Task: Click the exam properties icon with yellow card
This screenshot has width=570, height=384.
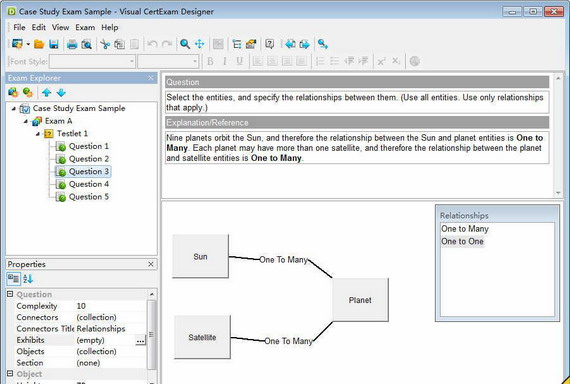Action: [x=251, y=44]
